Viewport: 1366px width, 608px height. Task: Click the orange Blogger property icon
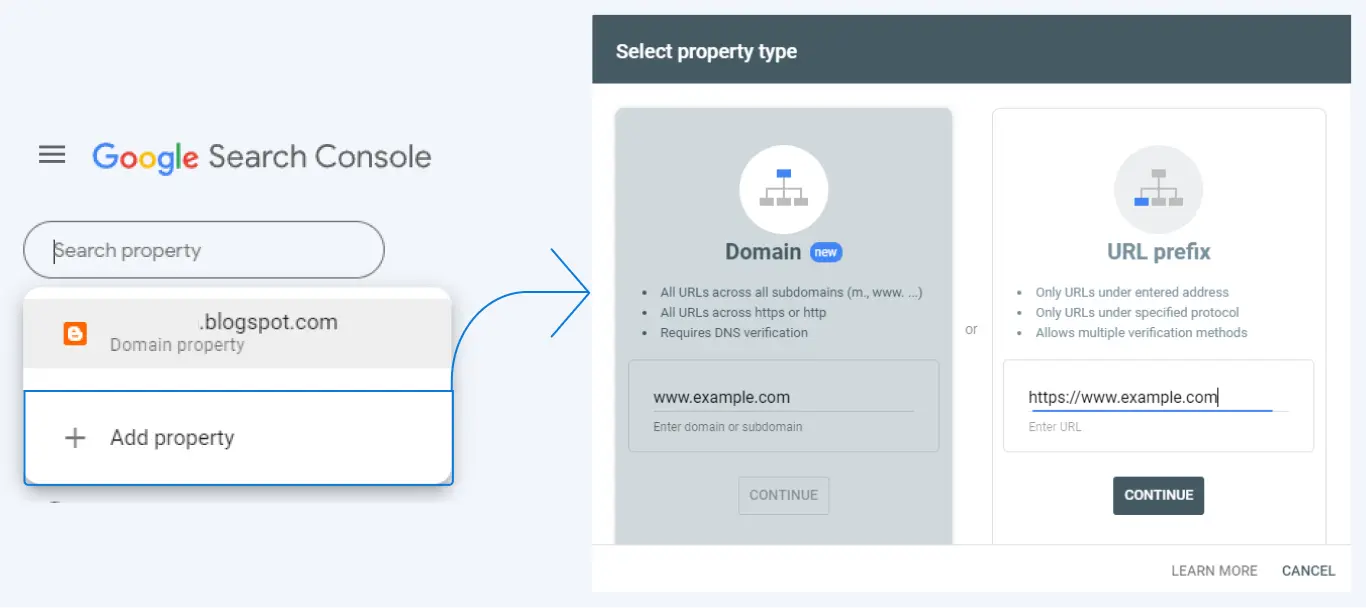pyautogui.click(x=75, y=334)
